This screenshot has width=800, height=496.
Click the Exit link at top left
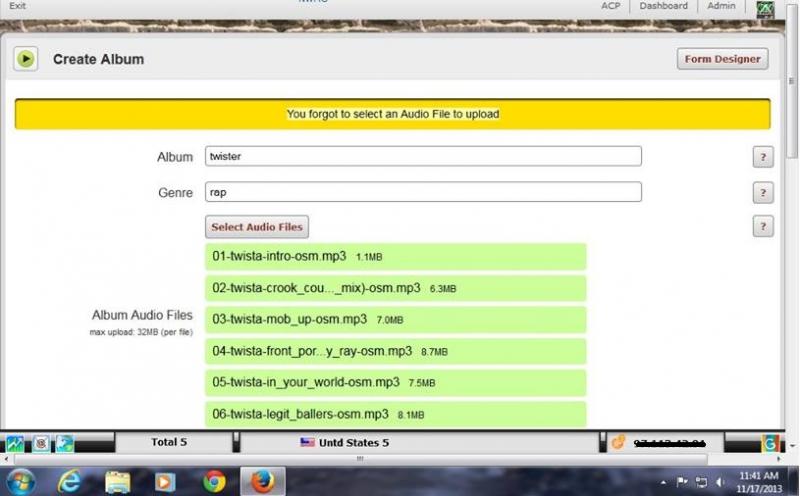pos(17,6)
